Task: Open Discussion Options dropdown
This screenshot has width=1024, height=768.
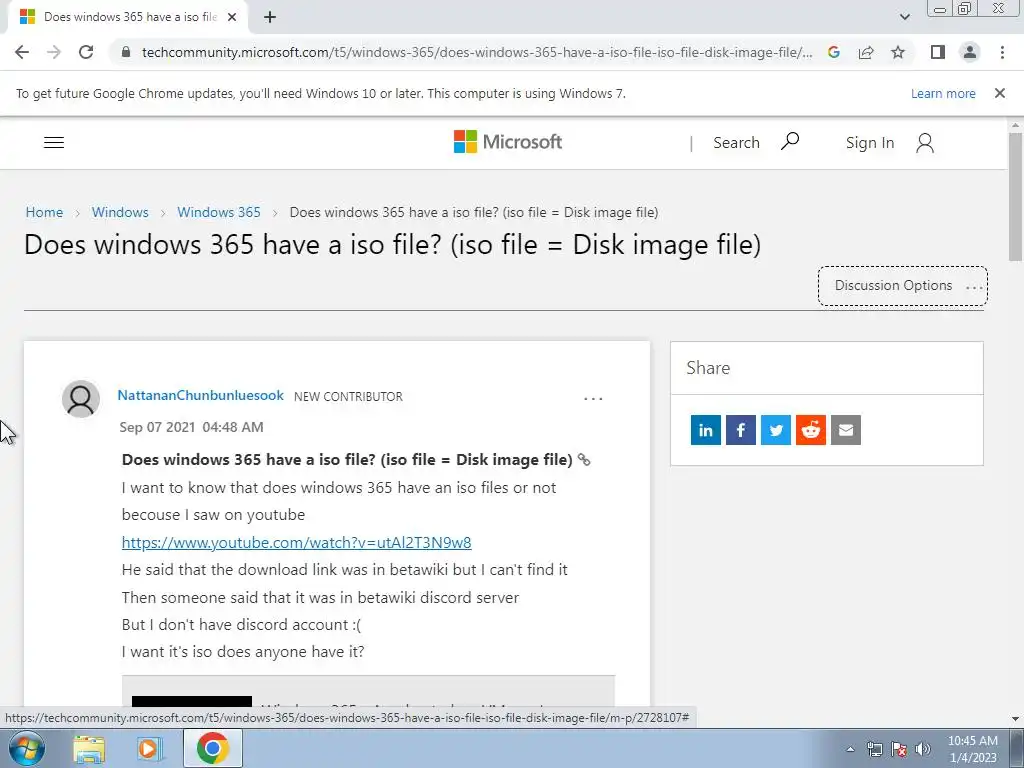Action: pyautogui.click(x=903, y=285)
